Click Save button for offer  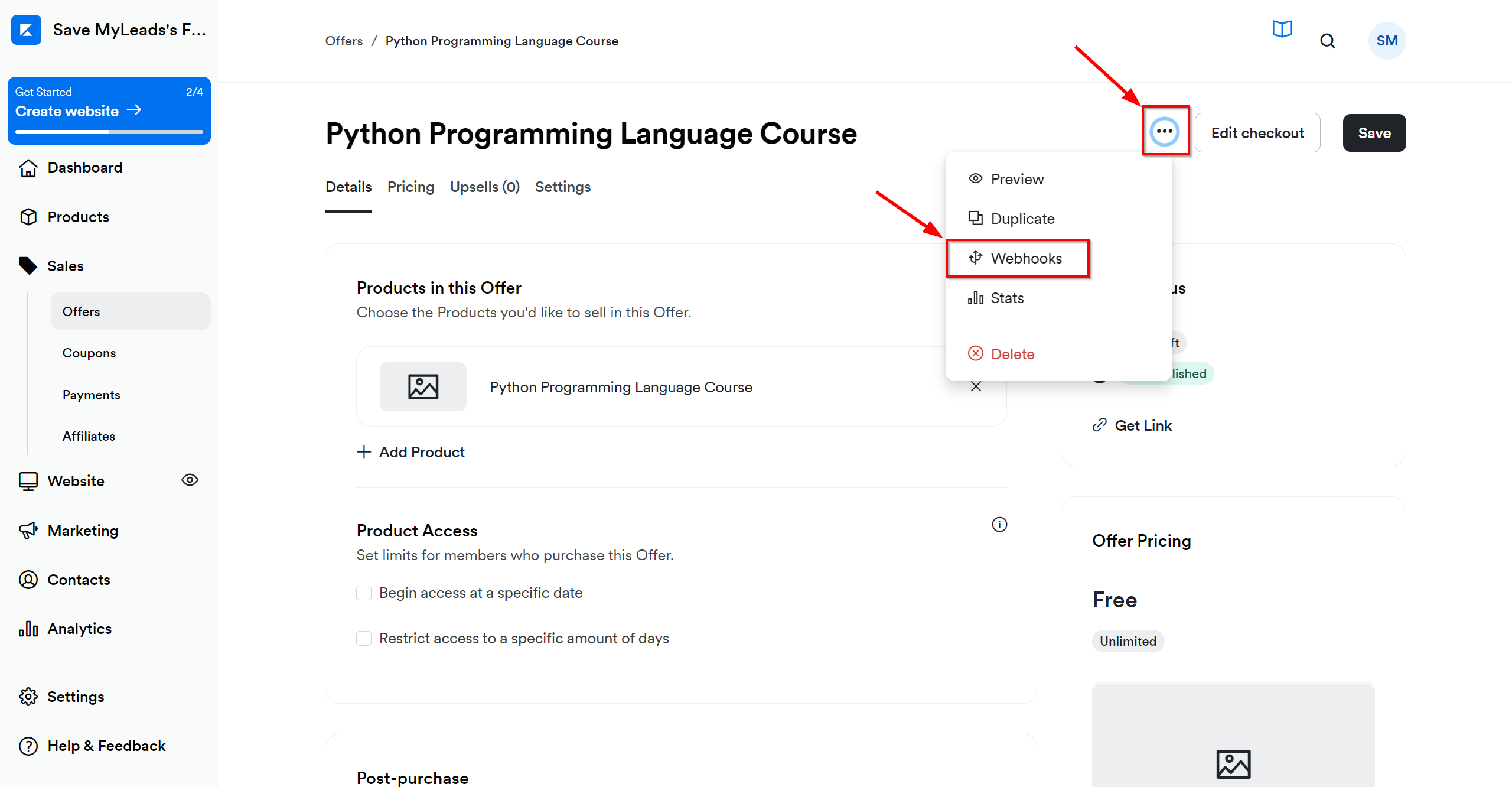pos(1375,131)
